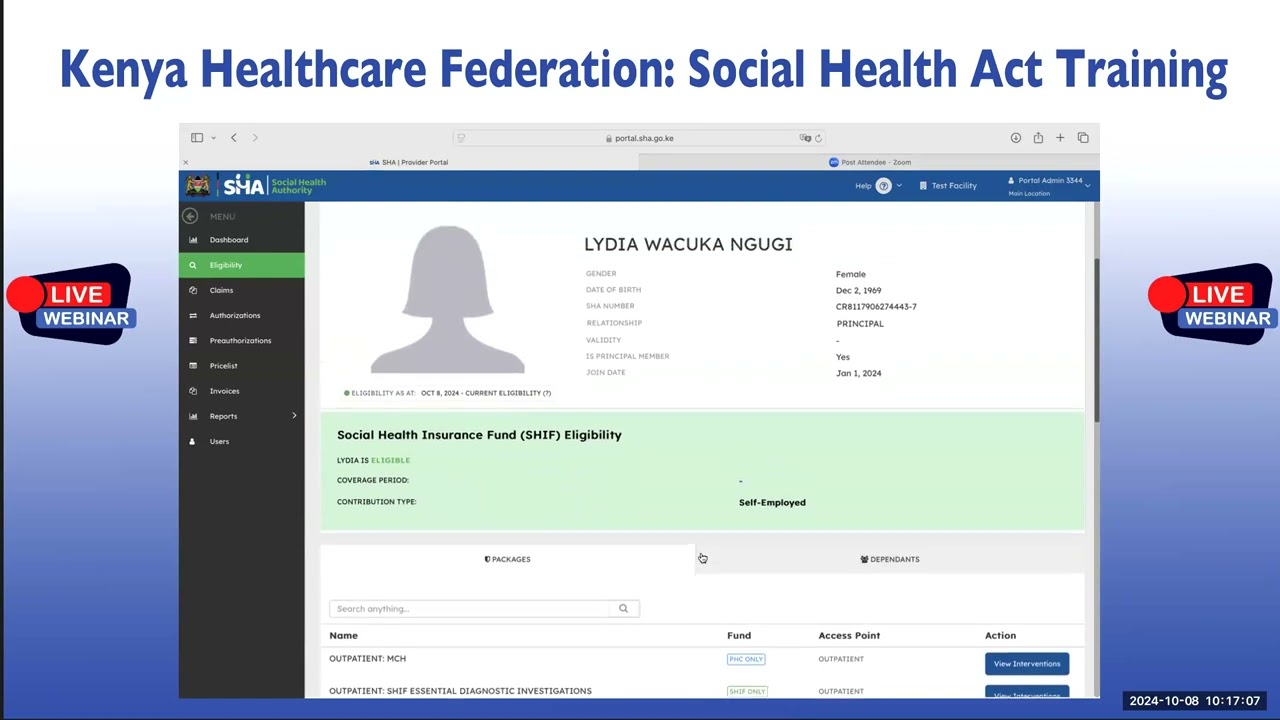The height and width of the screenshot is (720, 1280).
Task: Click Self-Employed contribution type value
Action: (772, 503)
